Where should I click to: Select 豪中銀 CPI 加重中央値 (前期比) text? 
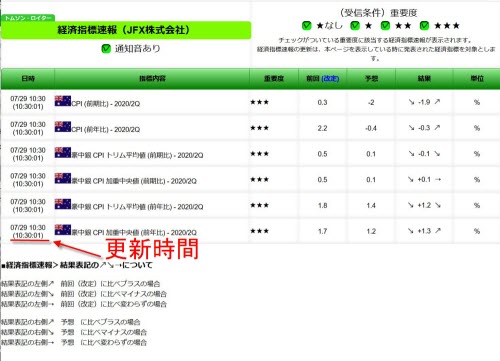coord(134,181)
